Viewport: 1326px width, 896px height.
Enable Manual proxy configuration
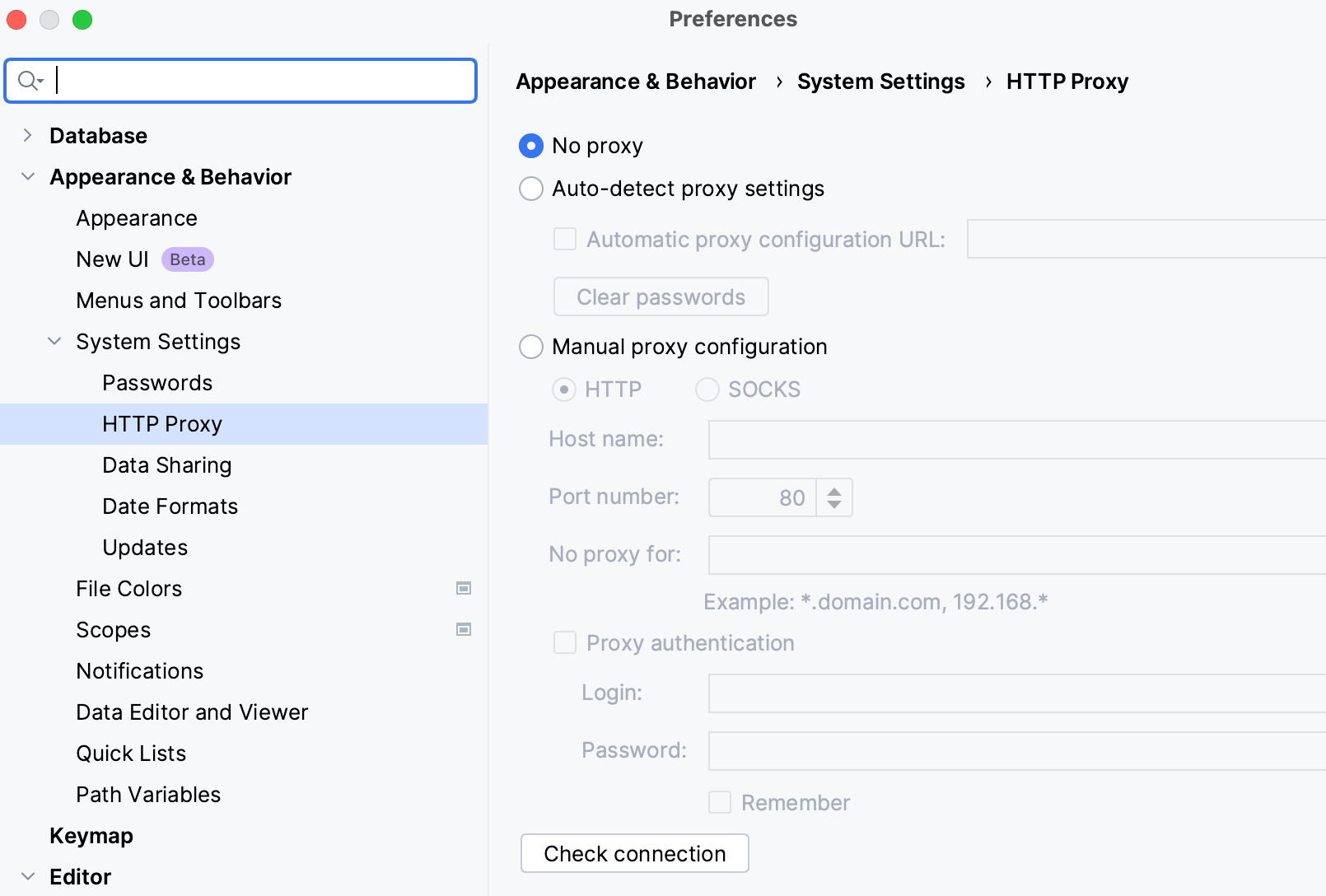tap(531, 347)
